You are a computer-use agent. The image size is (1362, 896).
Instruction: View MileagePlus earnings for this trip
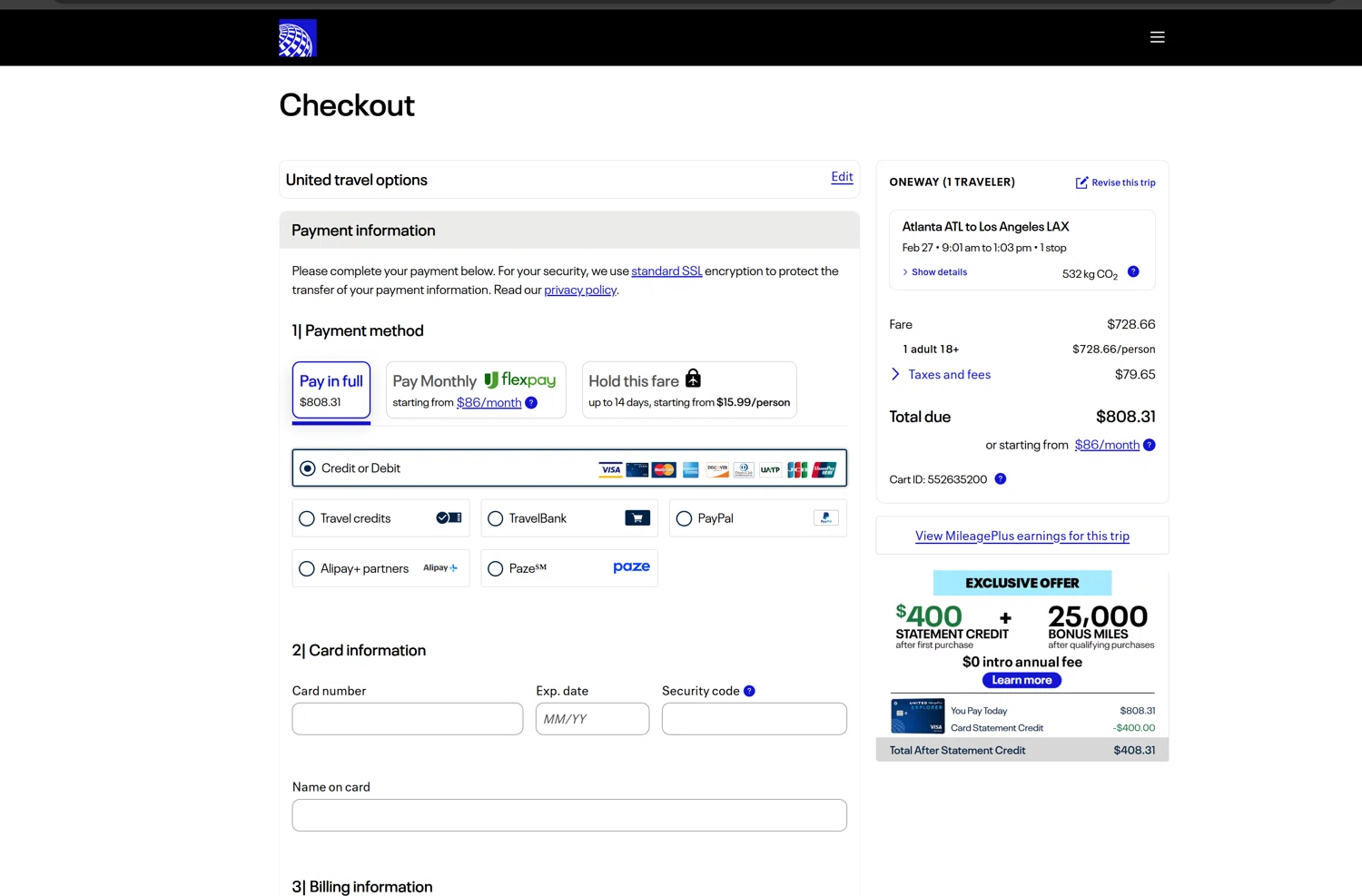(x=1022, y=536)
